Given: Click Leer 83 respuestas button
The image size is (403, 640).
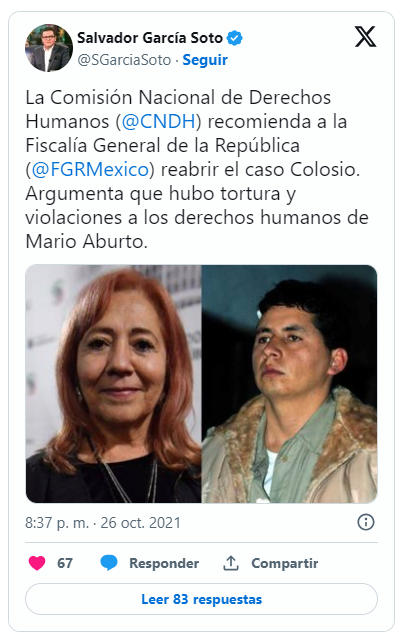Looking at the screenshot, I should (x=201, y=599).
